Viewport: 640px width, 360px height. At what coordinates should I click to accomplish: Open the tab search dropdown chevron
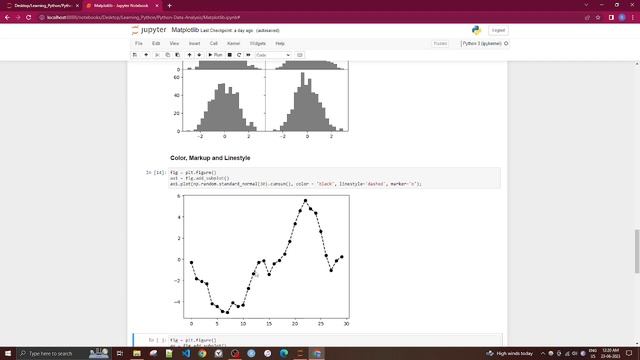[x=587, y=5]
